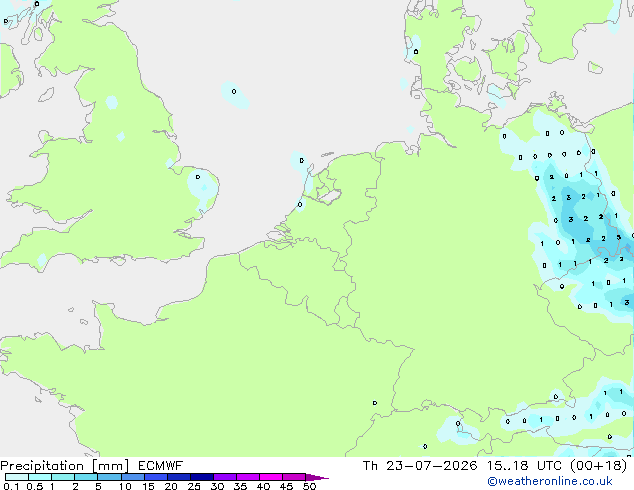Click the above-50 arrow at legend end
Viewport: 634px width, 490px height.
(x=317, y=477)
